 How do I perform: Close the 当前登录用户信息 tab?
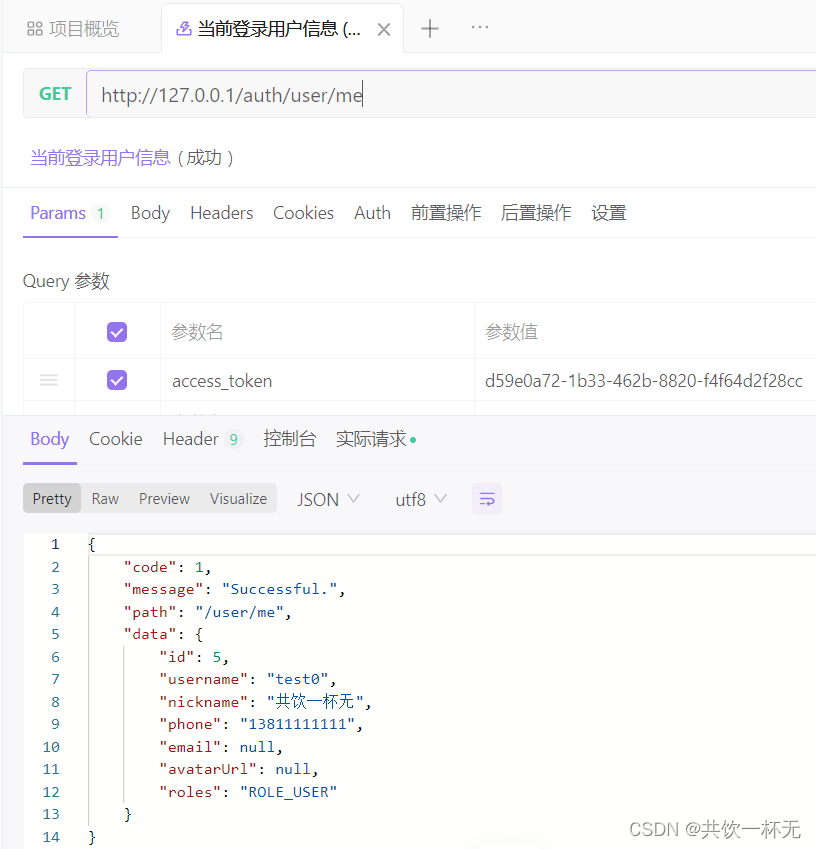[x=384, y=29]
